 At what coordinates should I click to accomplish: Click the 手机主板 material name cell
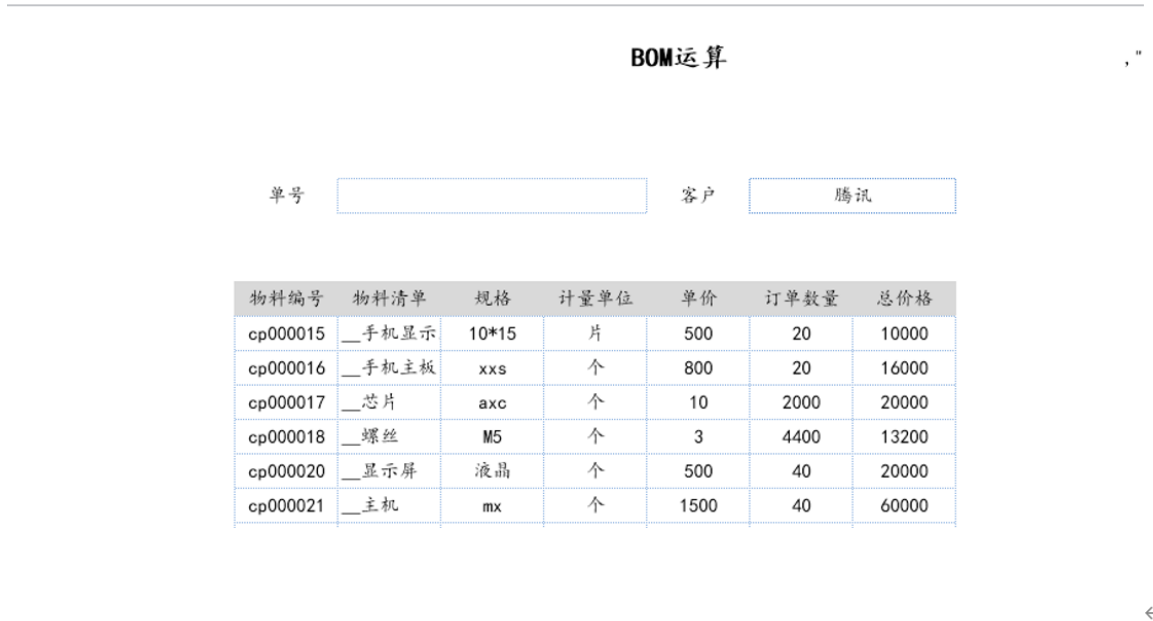click(x=389, y=368)
